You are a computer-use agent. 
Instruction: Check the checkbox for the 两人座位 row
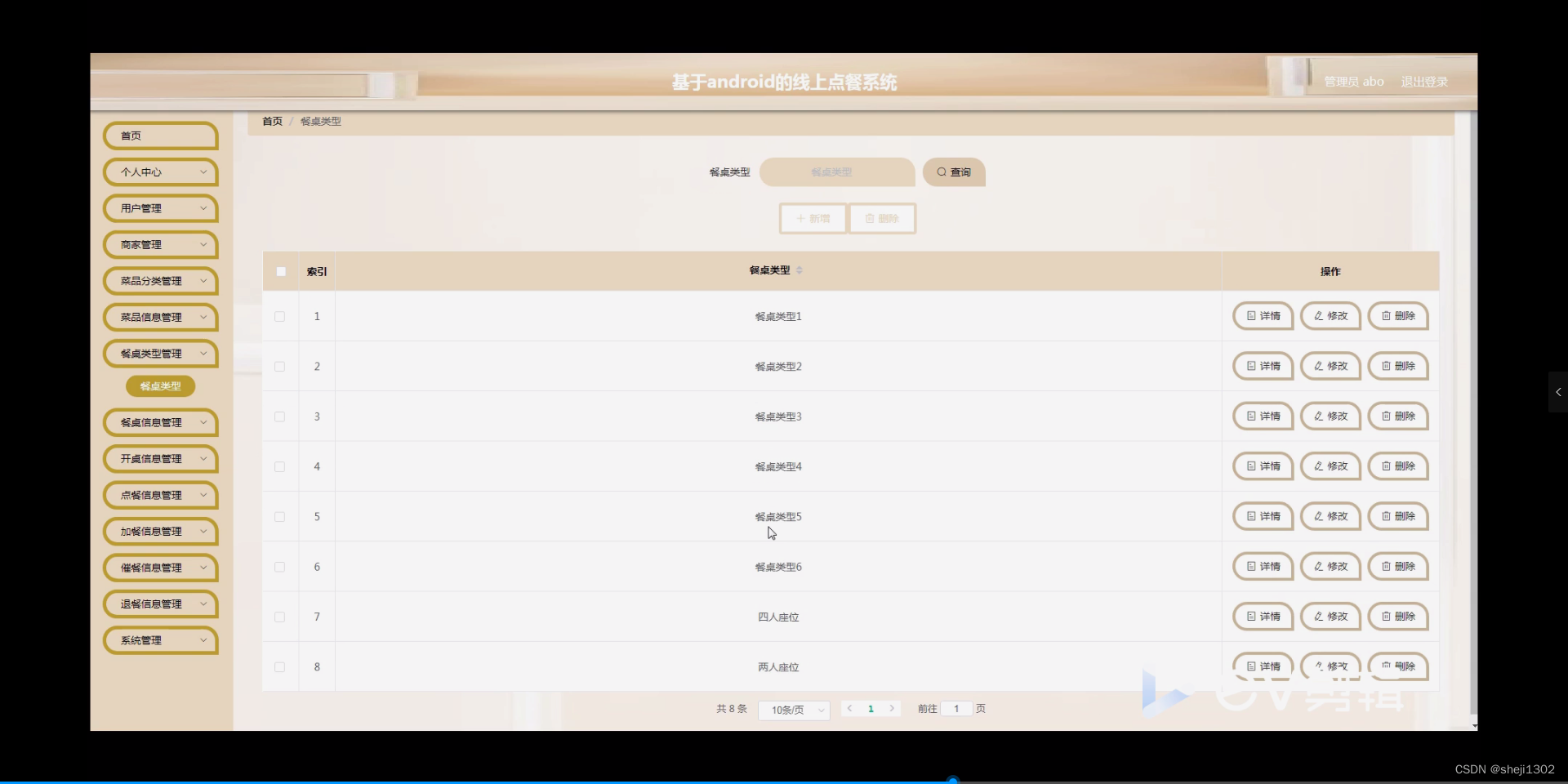279,667
